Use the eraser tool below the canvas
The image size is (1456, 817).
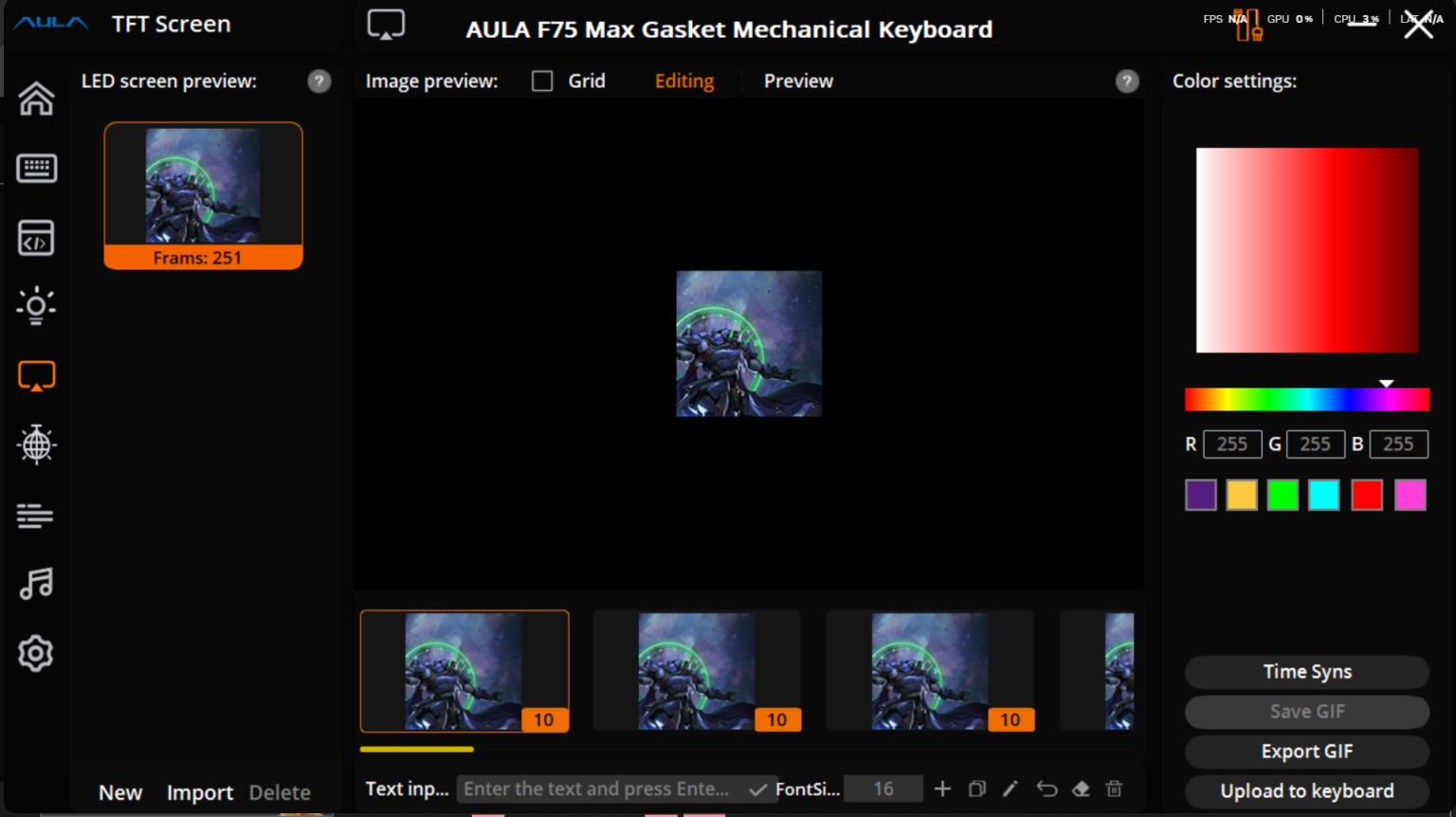(1082, 788)
